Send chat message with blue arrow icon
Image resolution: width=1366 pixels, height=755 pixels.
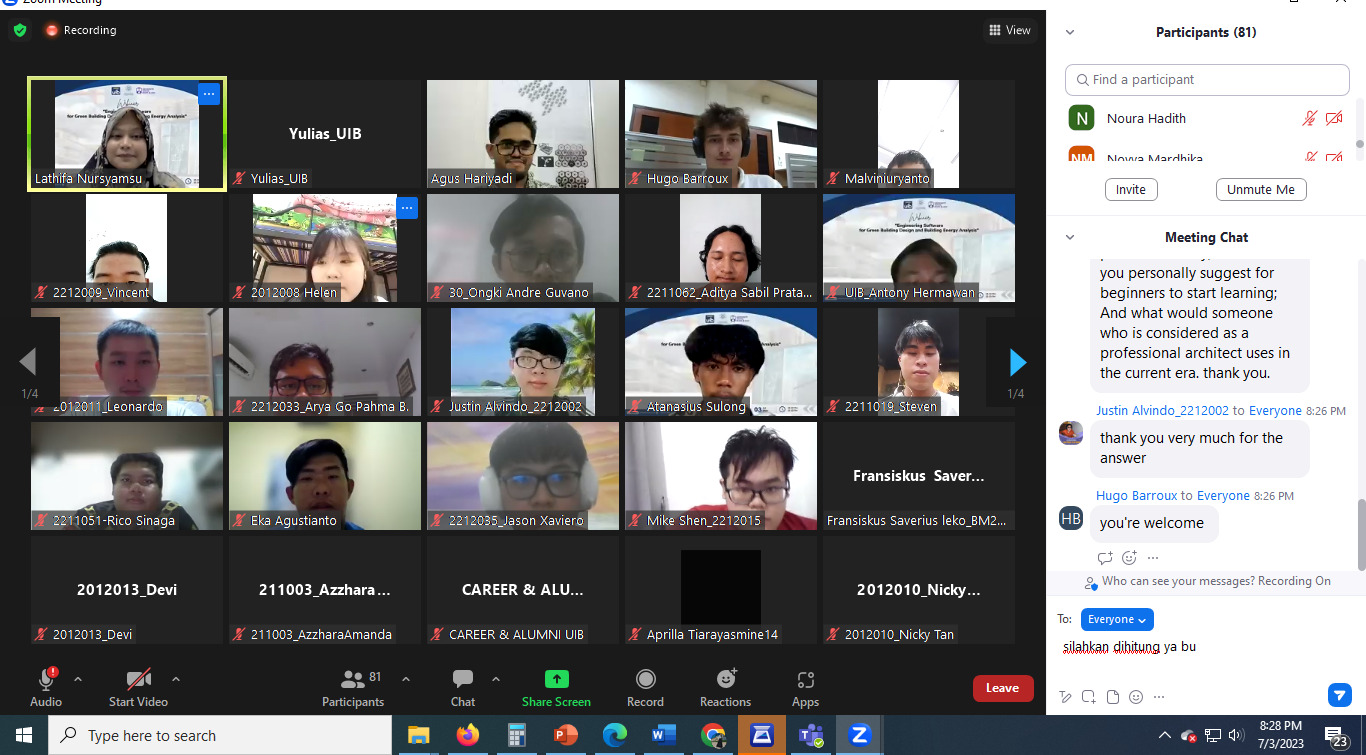pyautogui.click(x=1339, y=694)
